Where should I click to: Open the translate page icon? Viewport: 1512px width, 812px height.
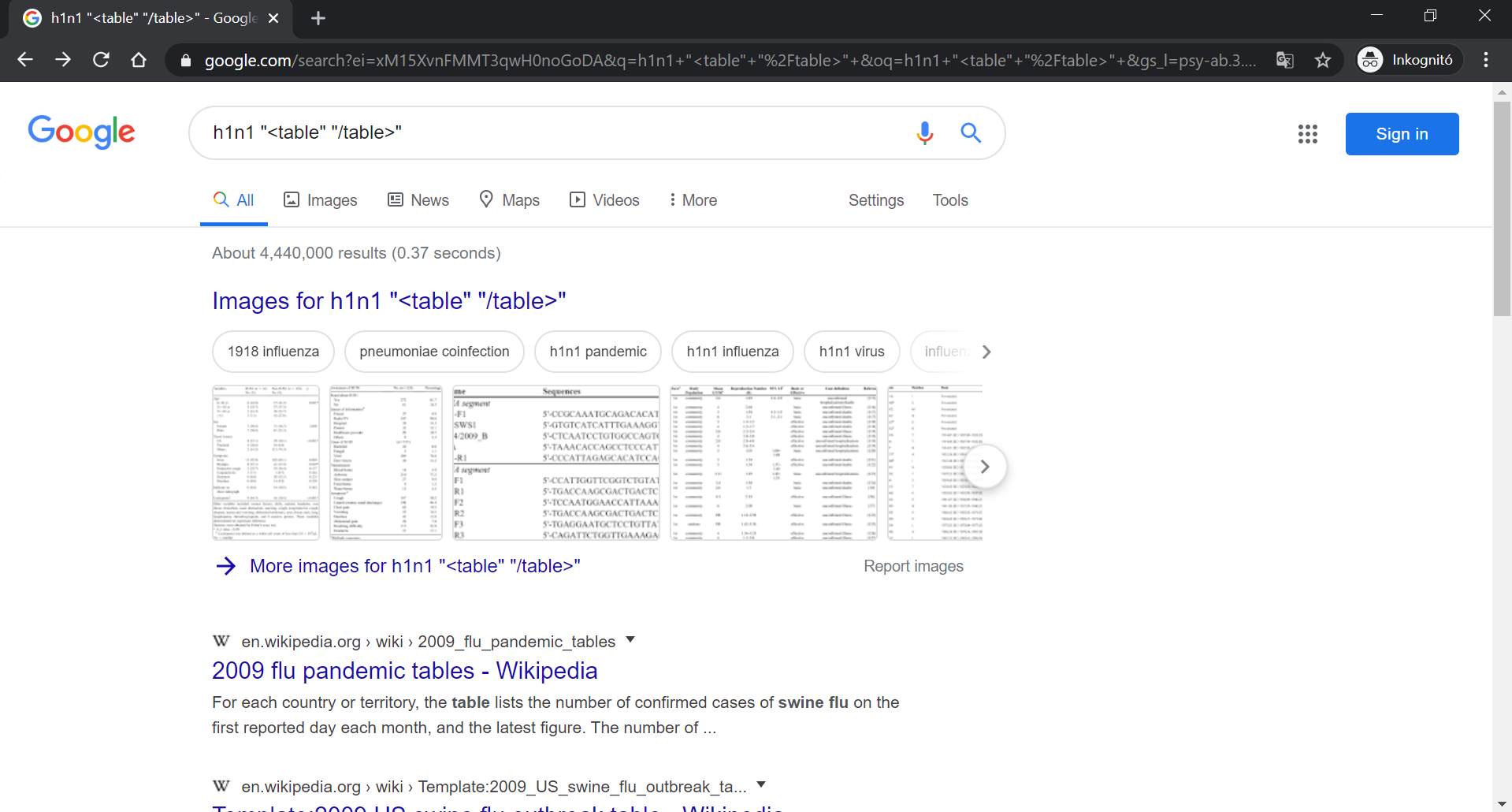click(1285, 60)
